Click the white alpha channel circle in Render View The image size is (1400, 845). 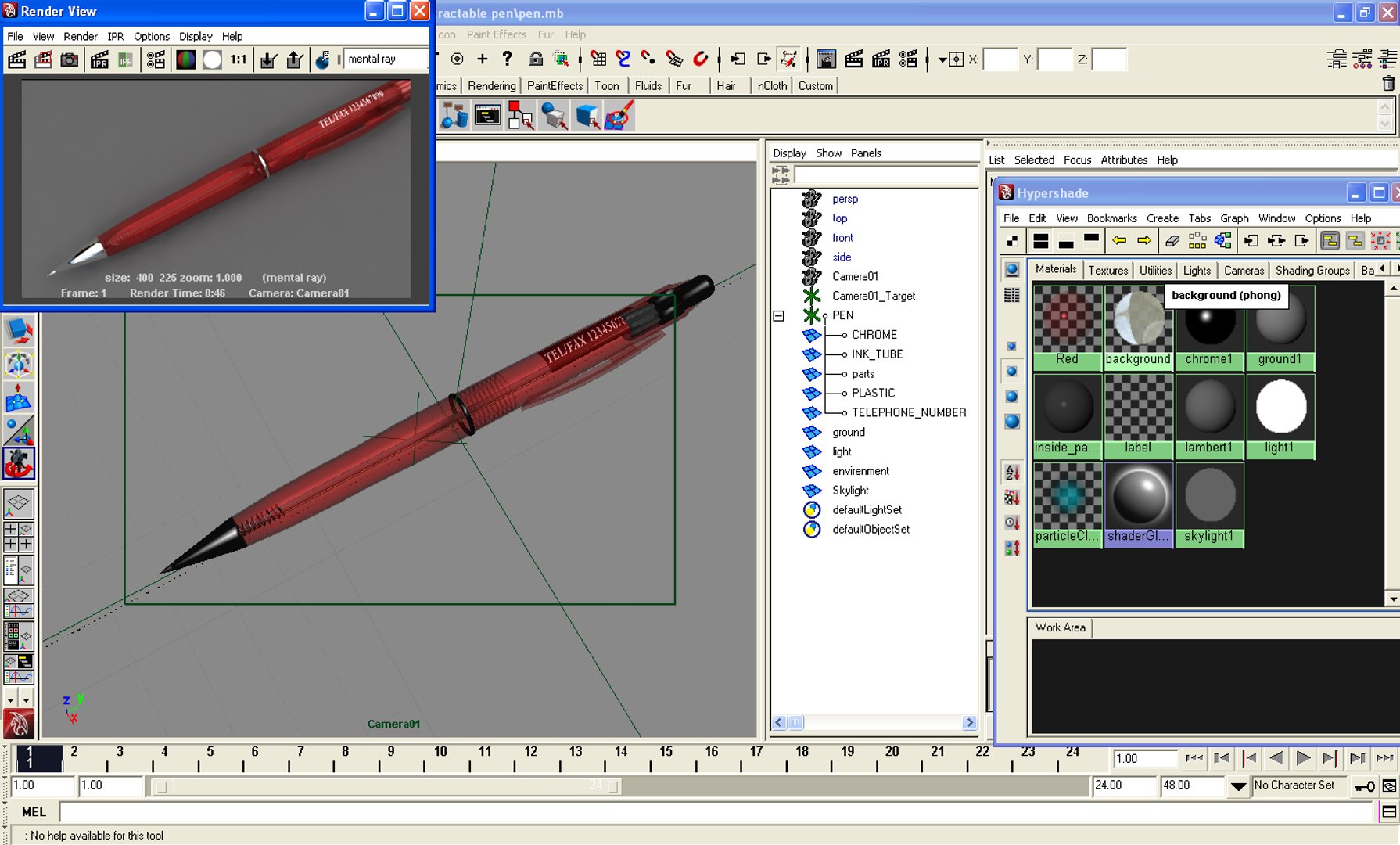(212, 59)
